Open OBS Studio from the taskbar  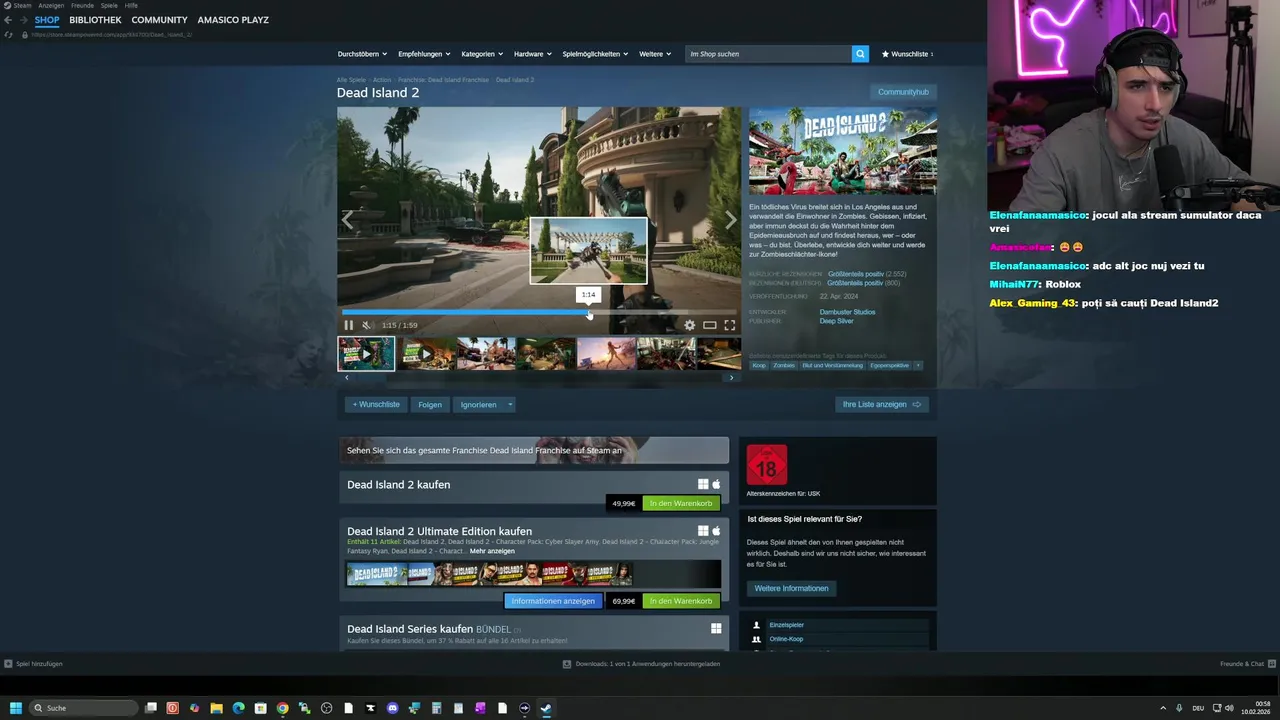(x=327, y=708)
